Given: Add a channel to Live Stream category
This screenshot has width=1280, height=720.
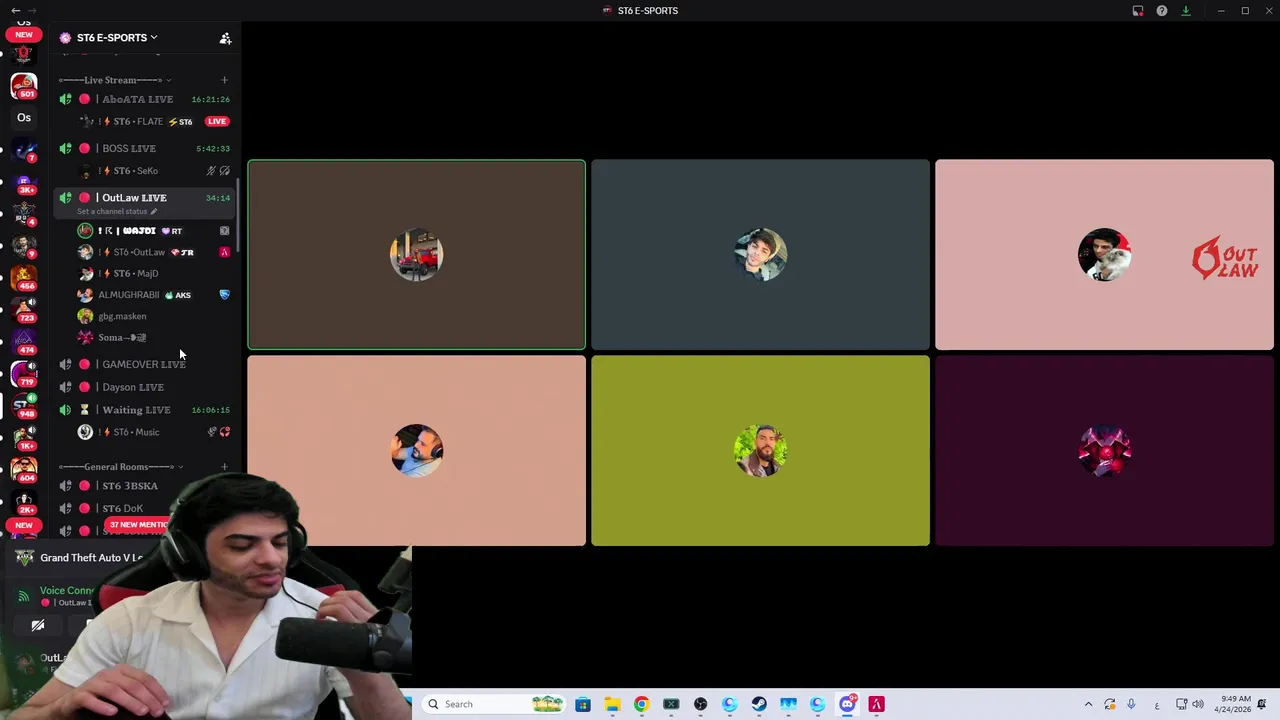Looking at the screenshot, I should pyautogui.click(x=224, y=80).
